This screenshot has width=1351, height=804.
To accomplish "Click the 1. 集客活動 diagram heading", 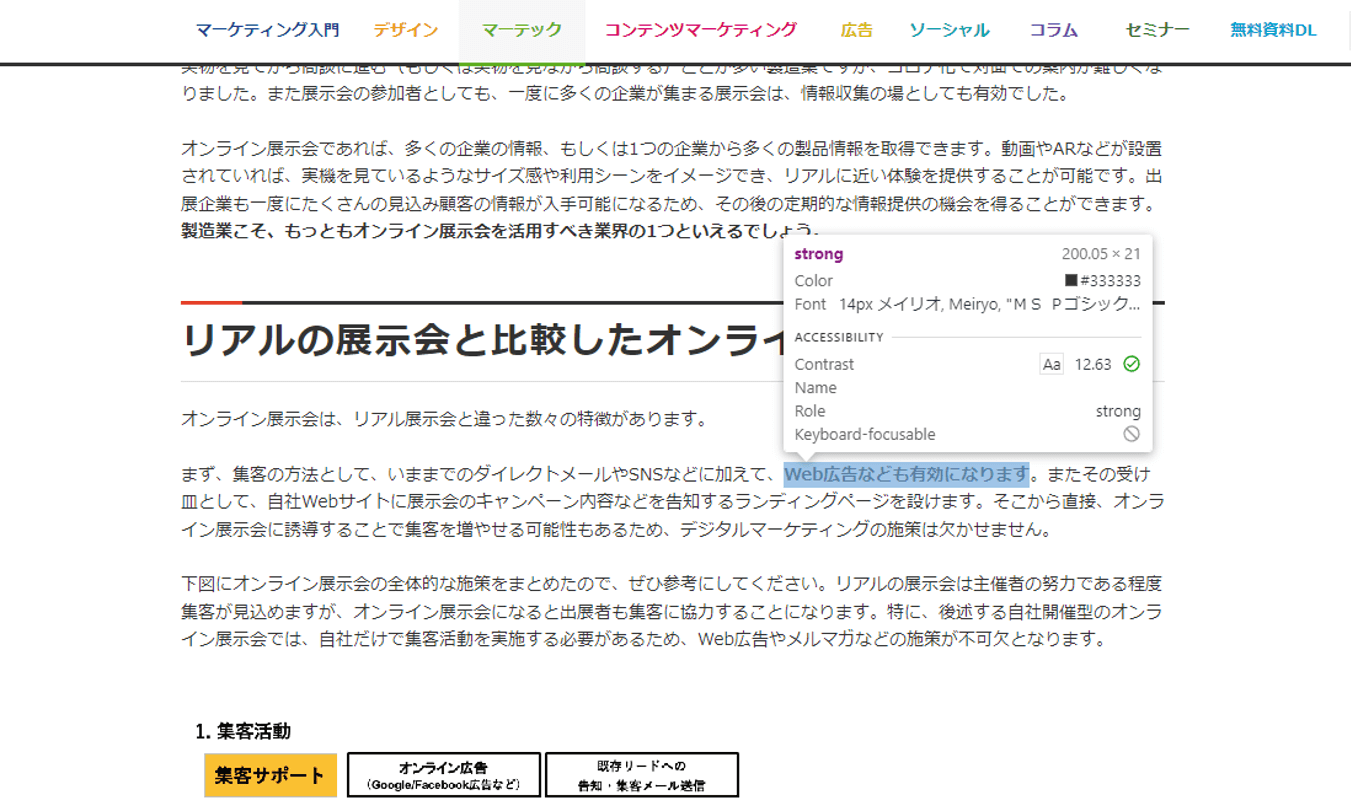I will pyautogui.click(x=243, y=732).
